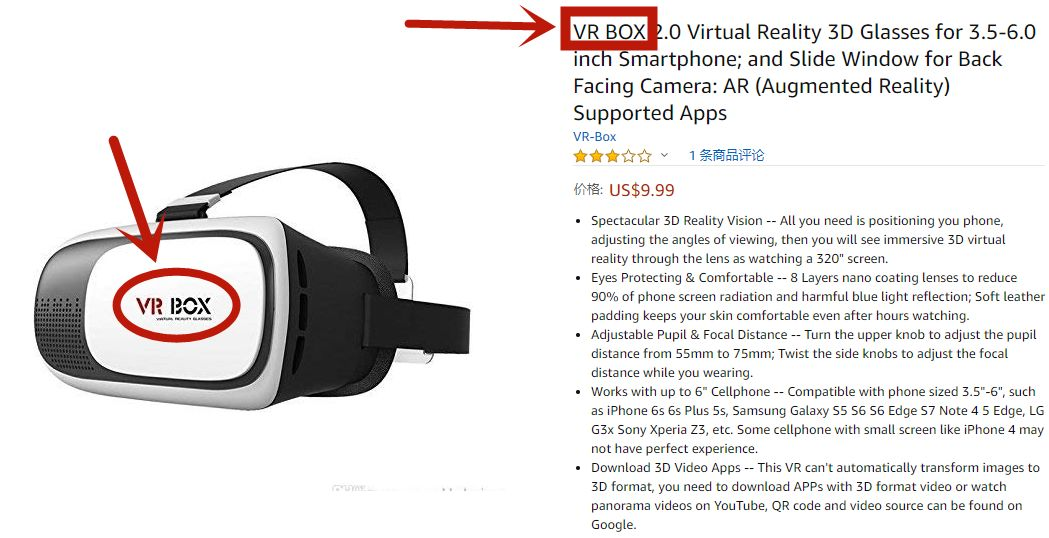
Task: Click the Eyes Protecting & Comfortable bullet
Action: point(817,296)
